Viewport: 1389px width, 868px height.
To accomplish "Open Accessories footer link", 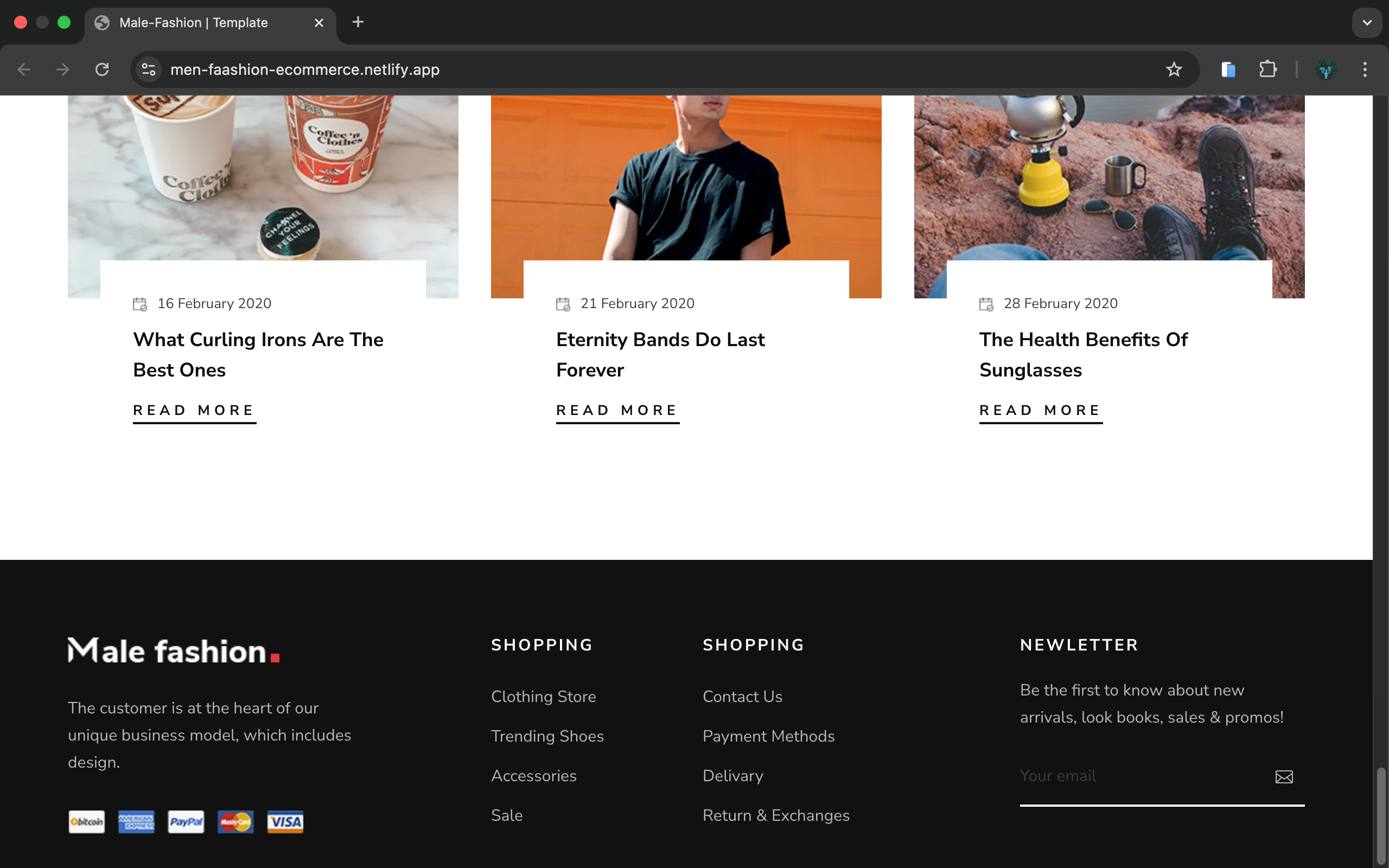I will point(534,776).
